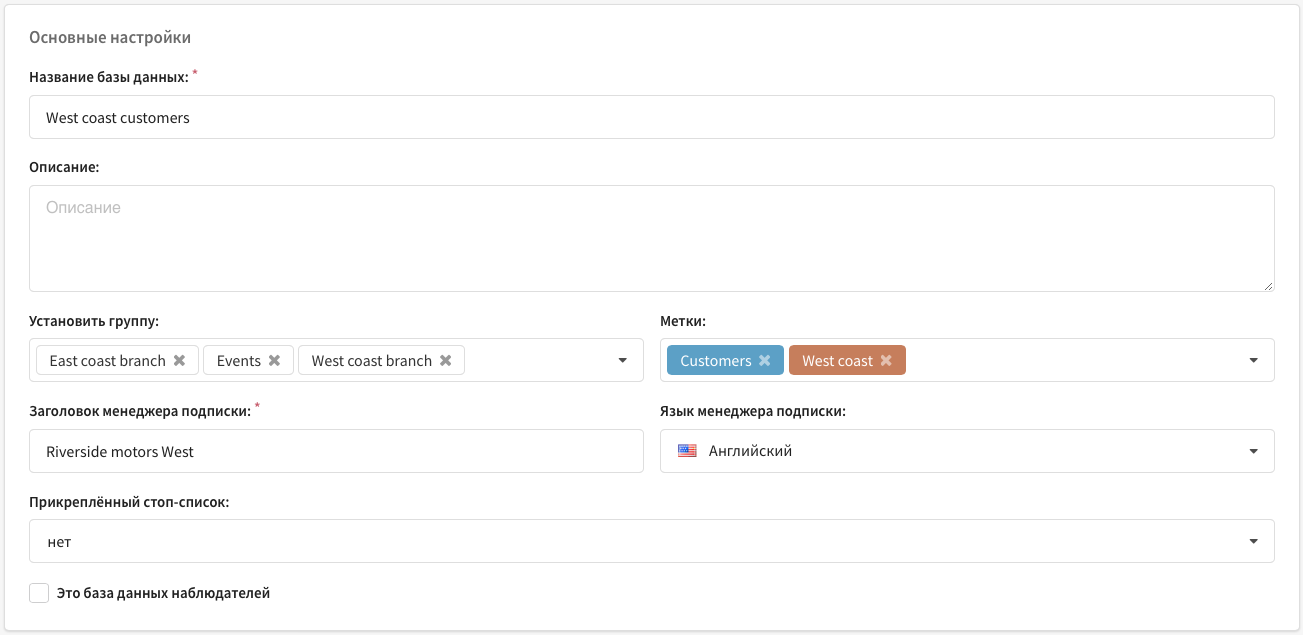
Task: Remove the West coast branch group tag
Action: coord(446,361)
